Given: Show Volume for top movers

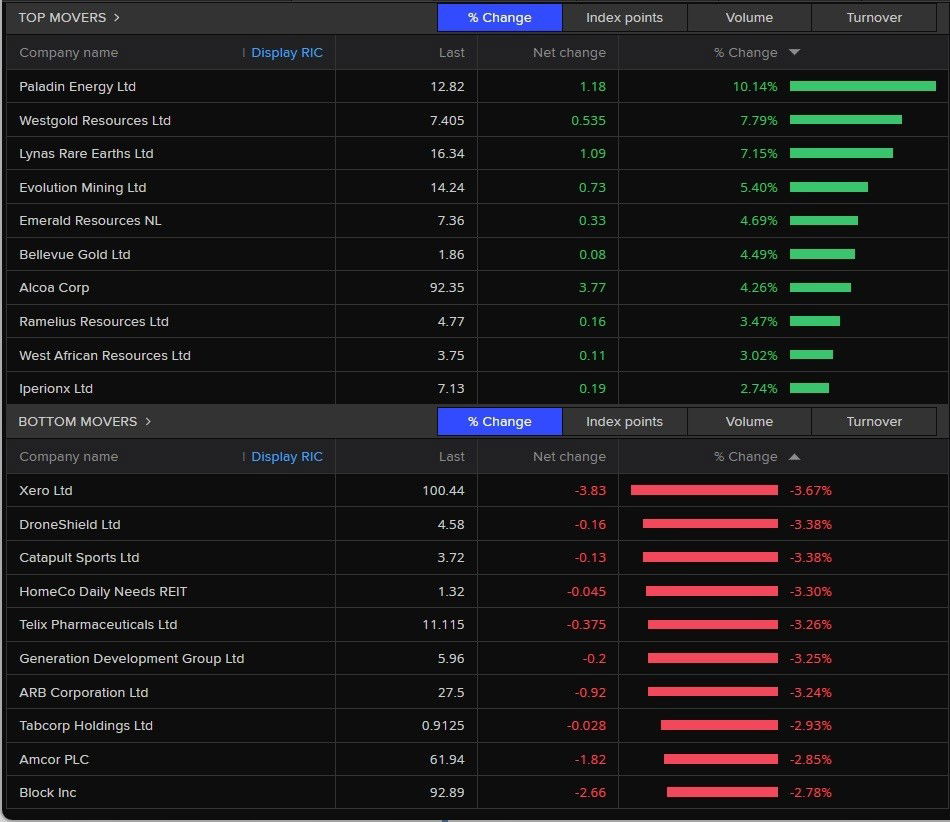Looking at the screenshot, I should click(748, 17).
